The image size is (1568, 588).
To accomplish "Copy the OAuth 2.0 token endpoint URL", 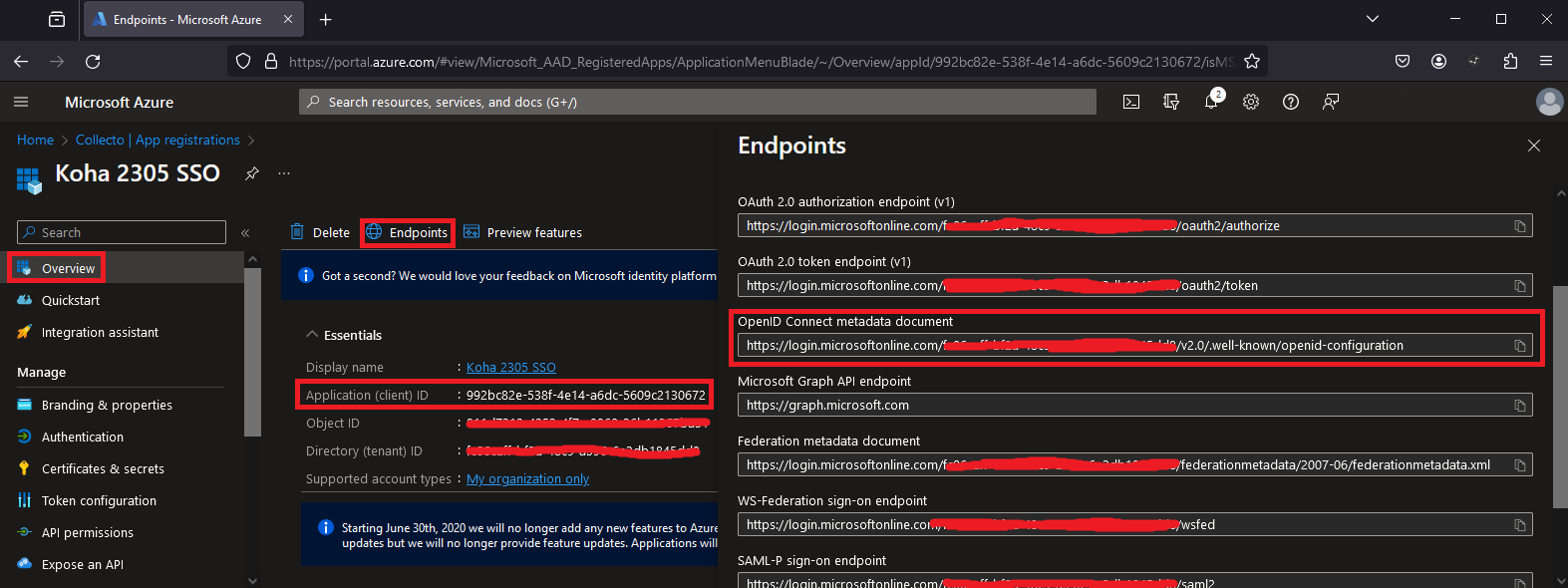I will (1520, 286).
